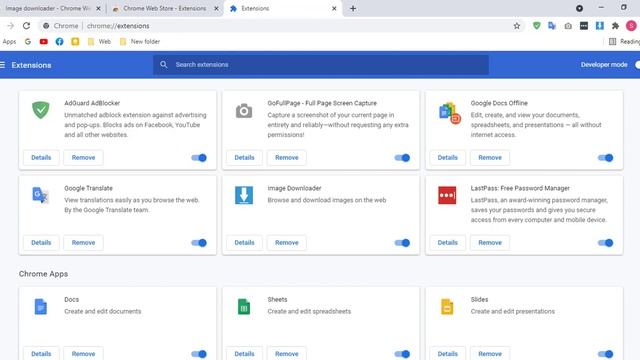Open the New folder bookmarks folder
The width and height of the screenshot is (640, 360).
coord(140,41)
